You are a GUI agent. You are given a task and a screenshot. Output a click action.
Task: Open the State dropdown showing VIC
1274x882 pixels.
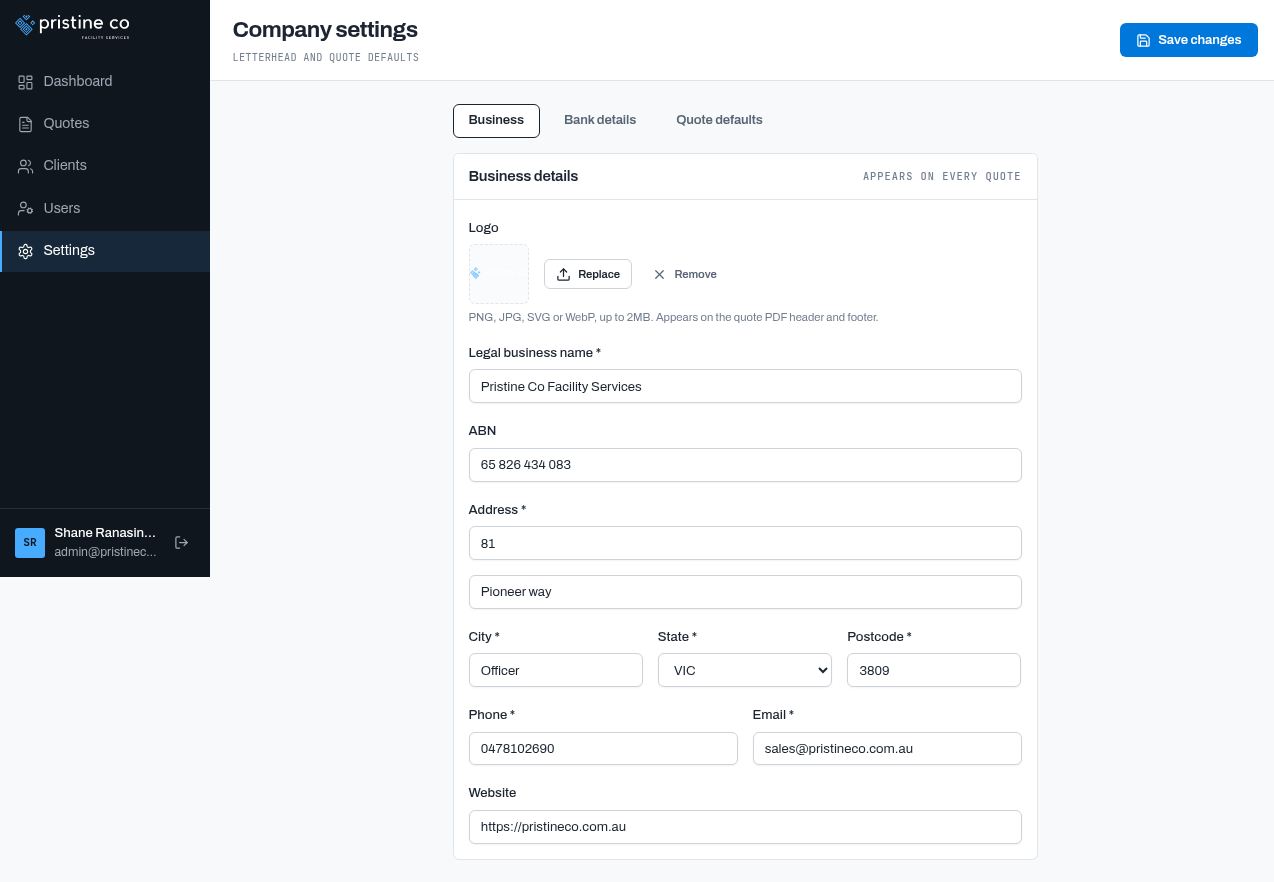pos(745,670)
